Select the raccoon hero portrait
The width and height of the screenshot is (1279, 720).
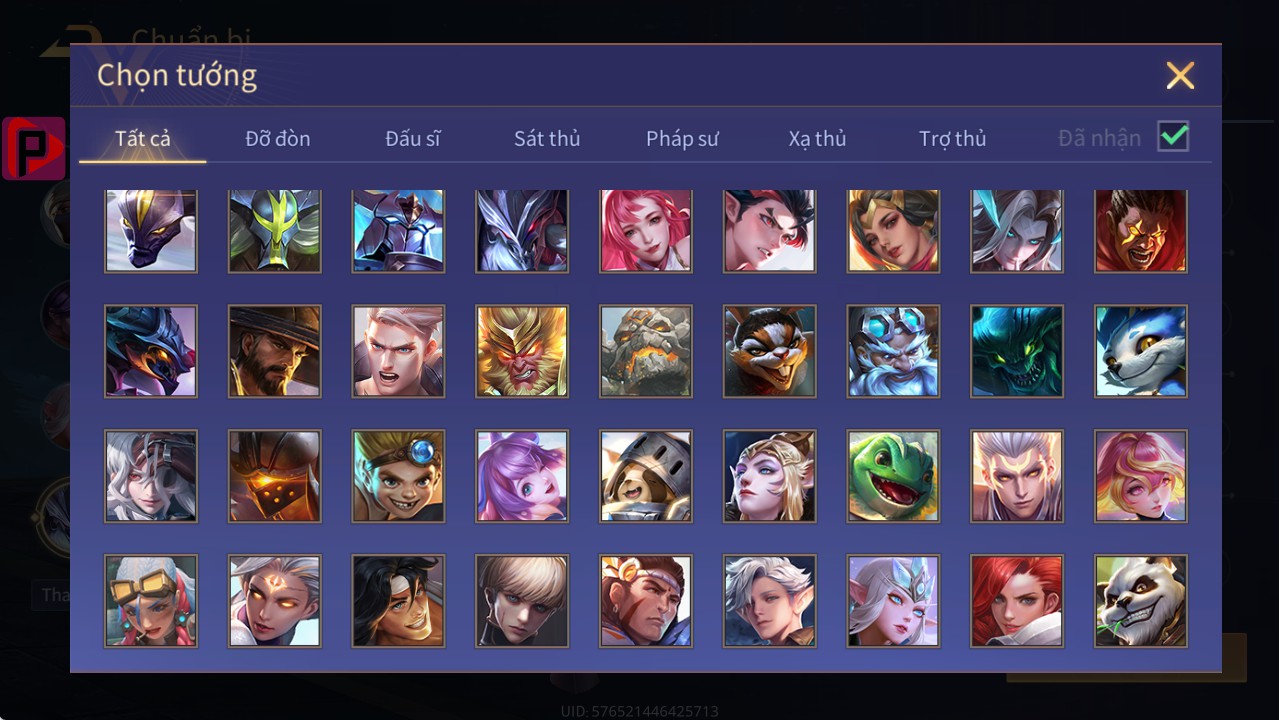click(x=770, y=351)
